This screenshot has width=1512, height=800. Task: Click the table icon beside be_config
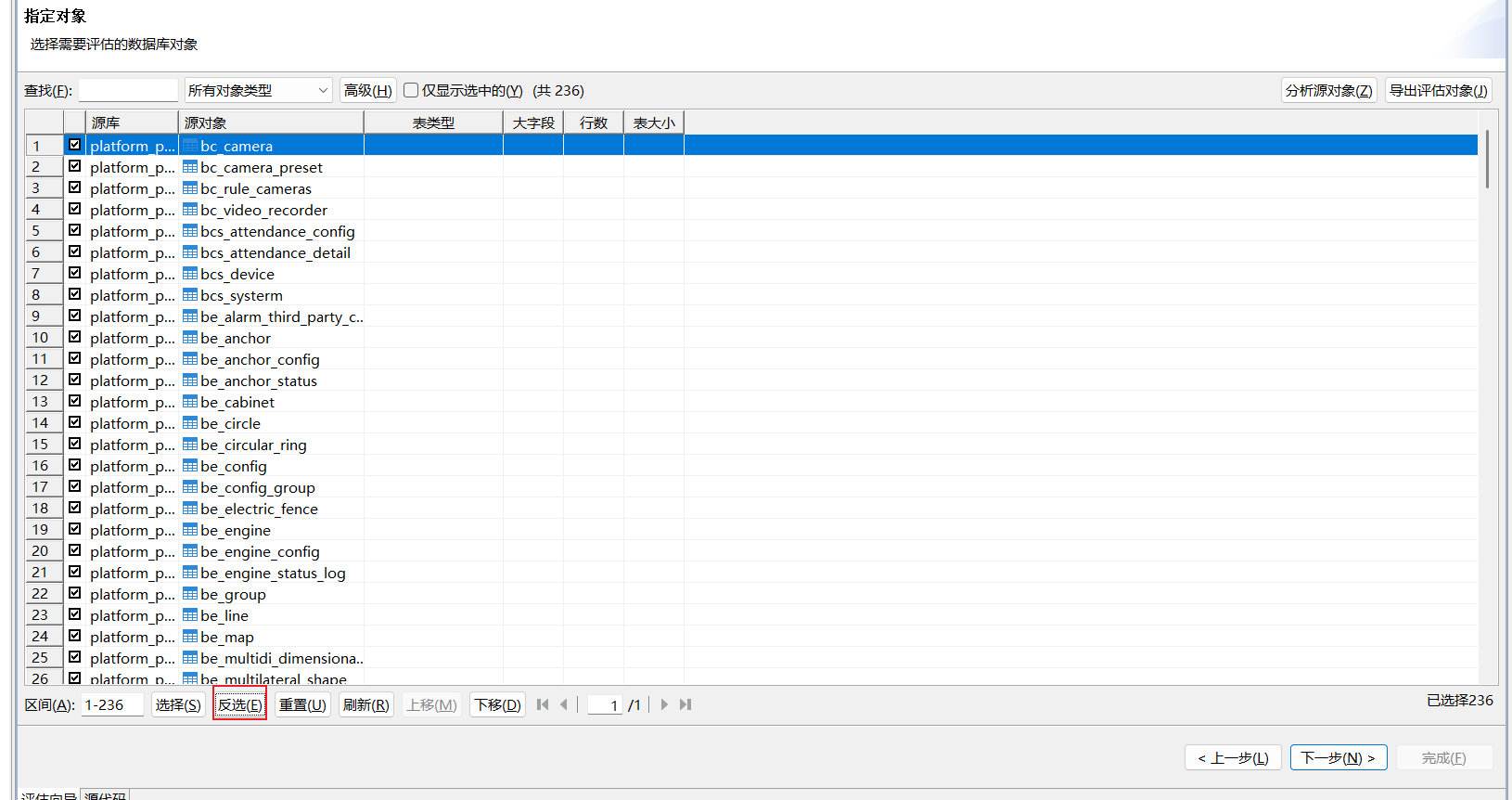click(x=190, y=465)
